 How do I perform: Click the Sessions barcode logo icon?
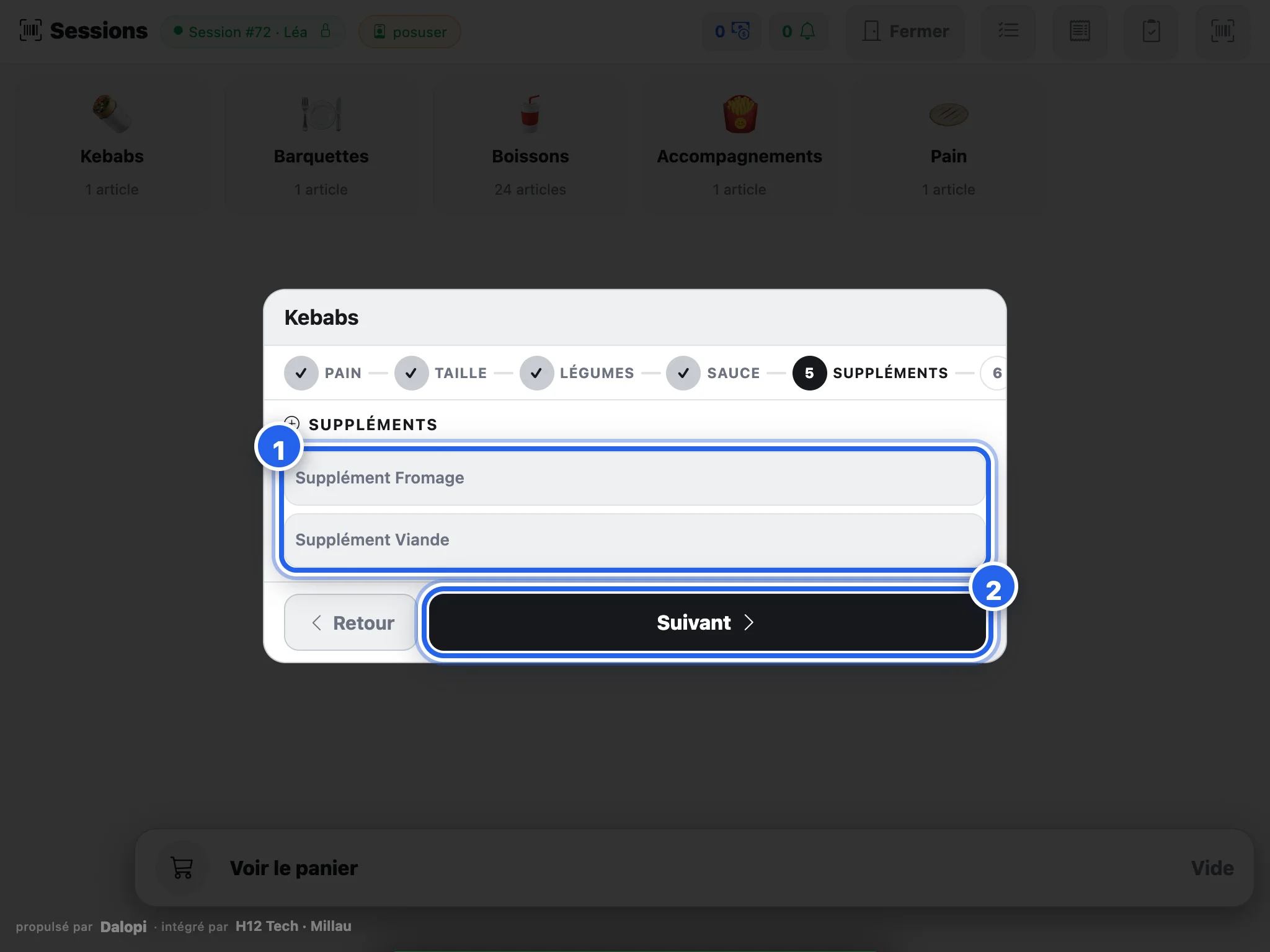coord(30,30)
